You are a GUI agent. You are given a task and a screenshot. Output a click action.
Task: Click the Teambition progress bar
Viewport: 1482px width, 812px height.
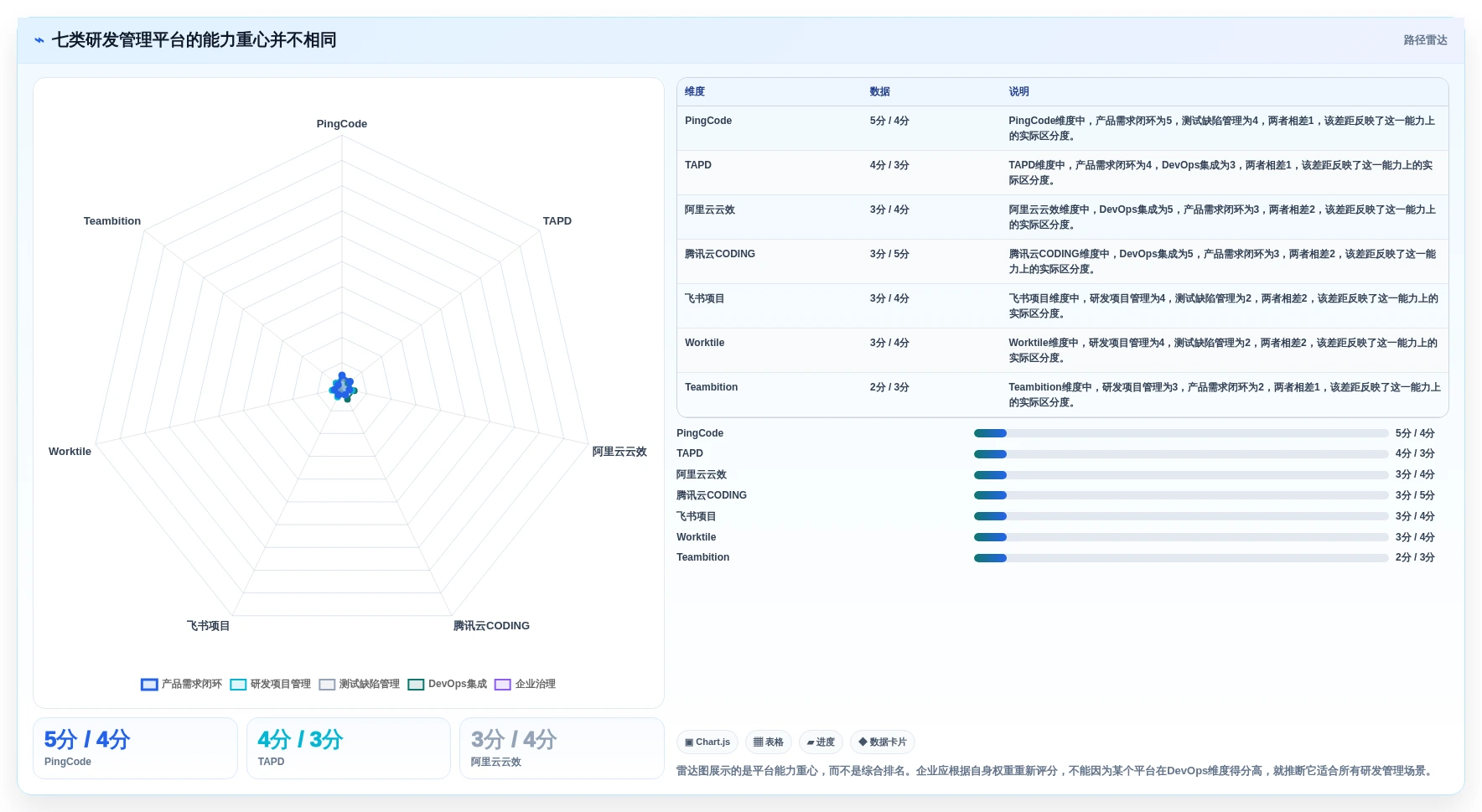pos(1181,558)
